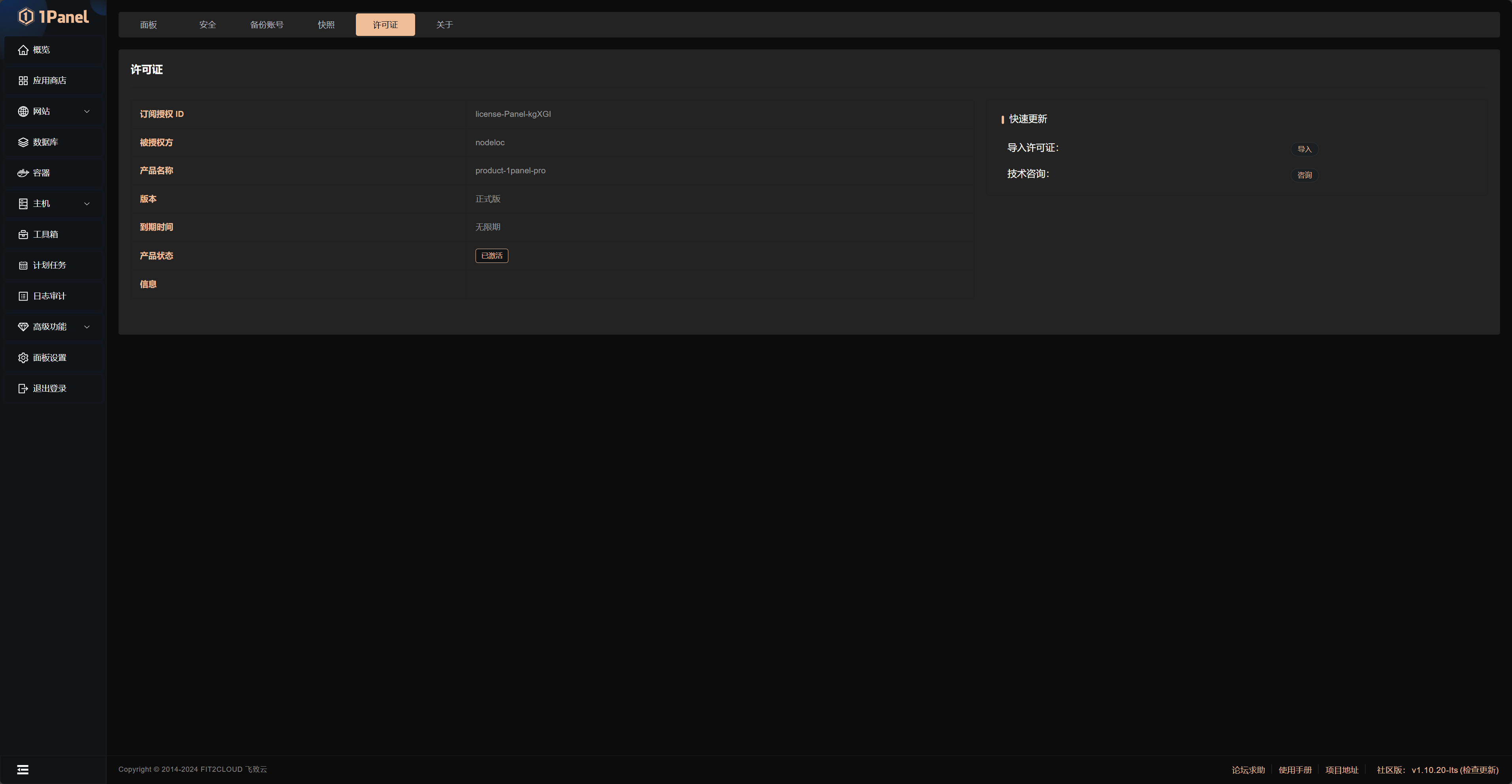Click the 导入许可证 label

[1033, 148]
